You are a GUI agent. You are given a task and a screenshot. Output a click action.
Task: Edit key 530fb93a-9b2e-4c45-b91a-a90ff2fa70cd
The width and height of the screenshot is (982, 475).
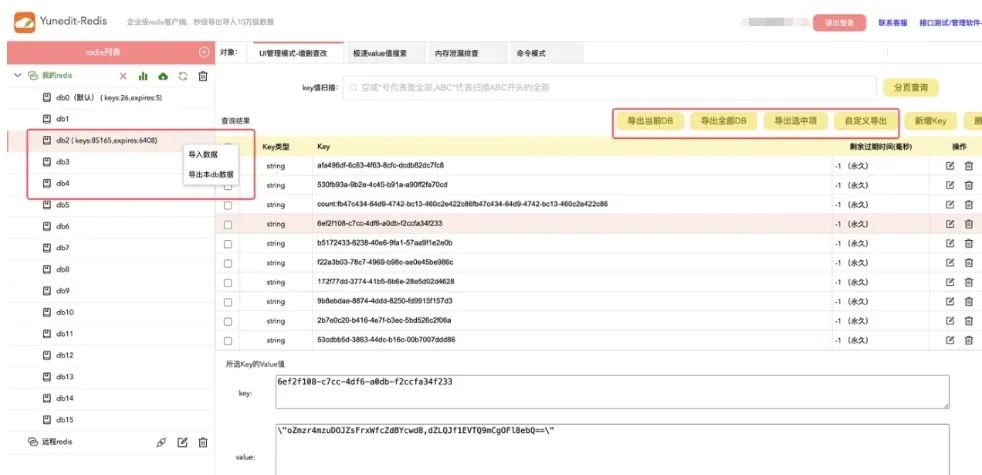pos(949,185)
